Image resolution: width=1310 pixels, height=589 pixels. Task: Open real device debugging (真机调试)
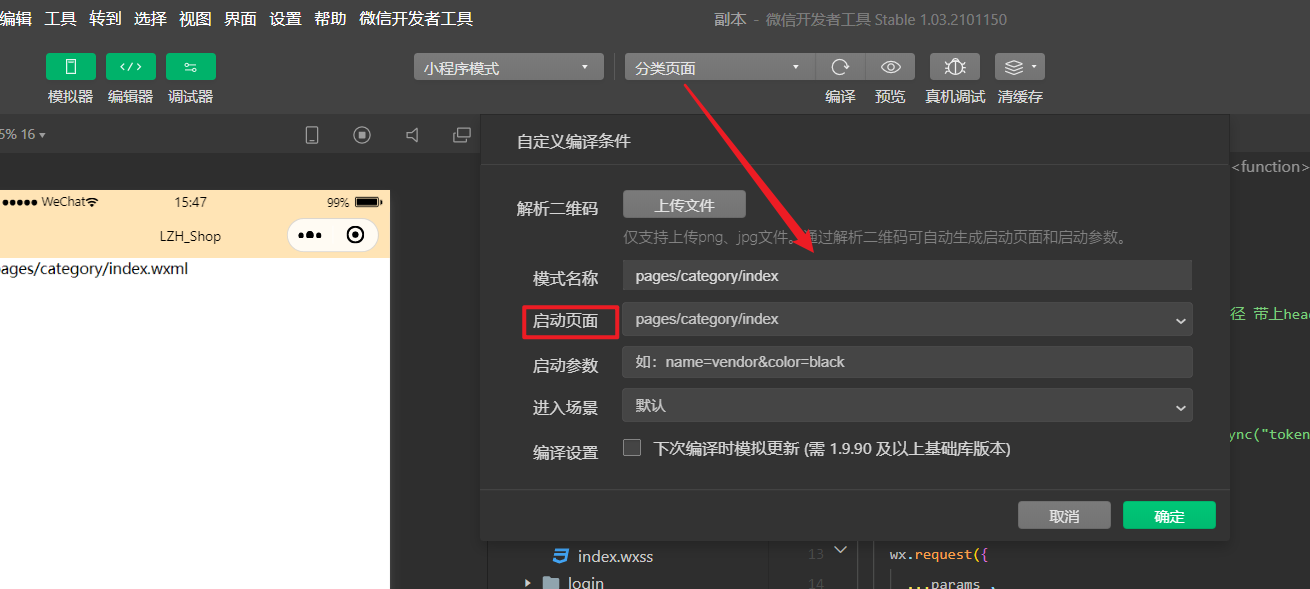[955, 67]
